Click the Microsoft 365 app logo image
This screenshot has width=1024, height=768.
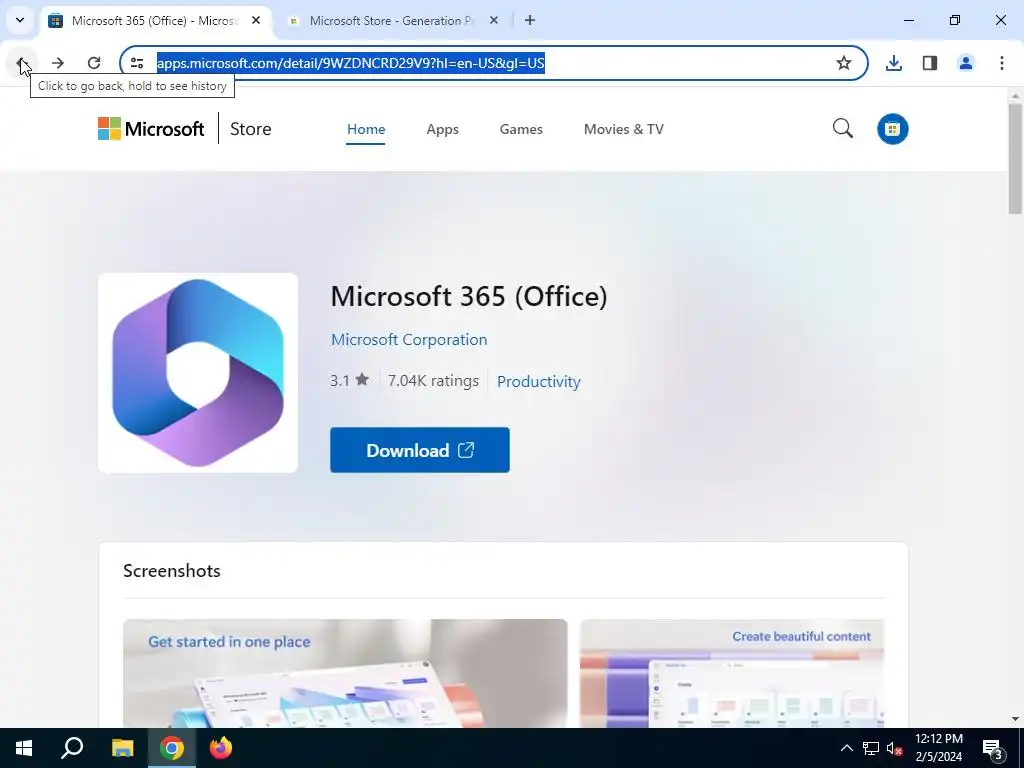point(198,373)
